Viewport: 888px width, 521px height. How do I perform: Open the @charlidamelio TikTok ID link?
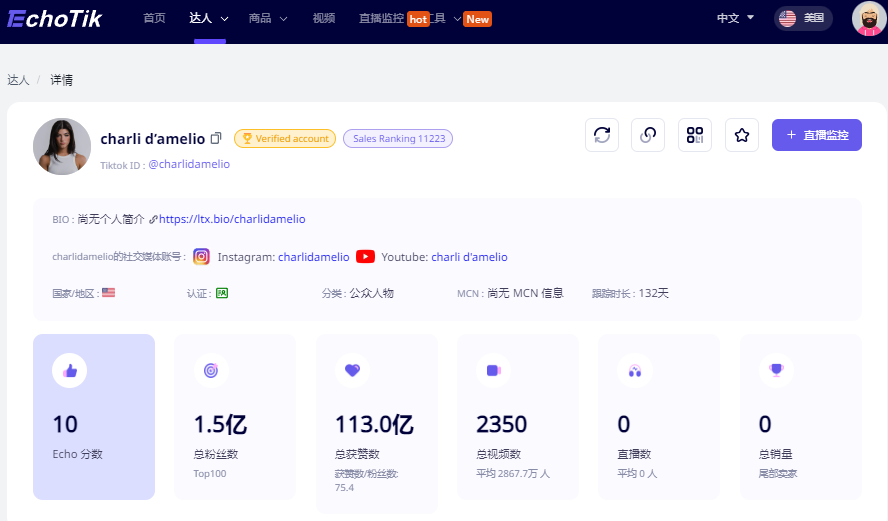189,164
